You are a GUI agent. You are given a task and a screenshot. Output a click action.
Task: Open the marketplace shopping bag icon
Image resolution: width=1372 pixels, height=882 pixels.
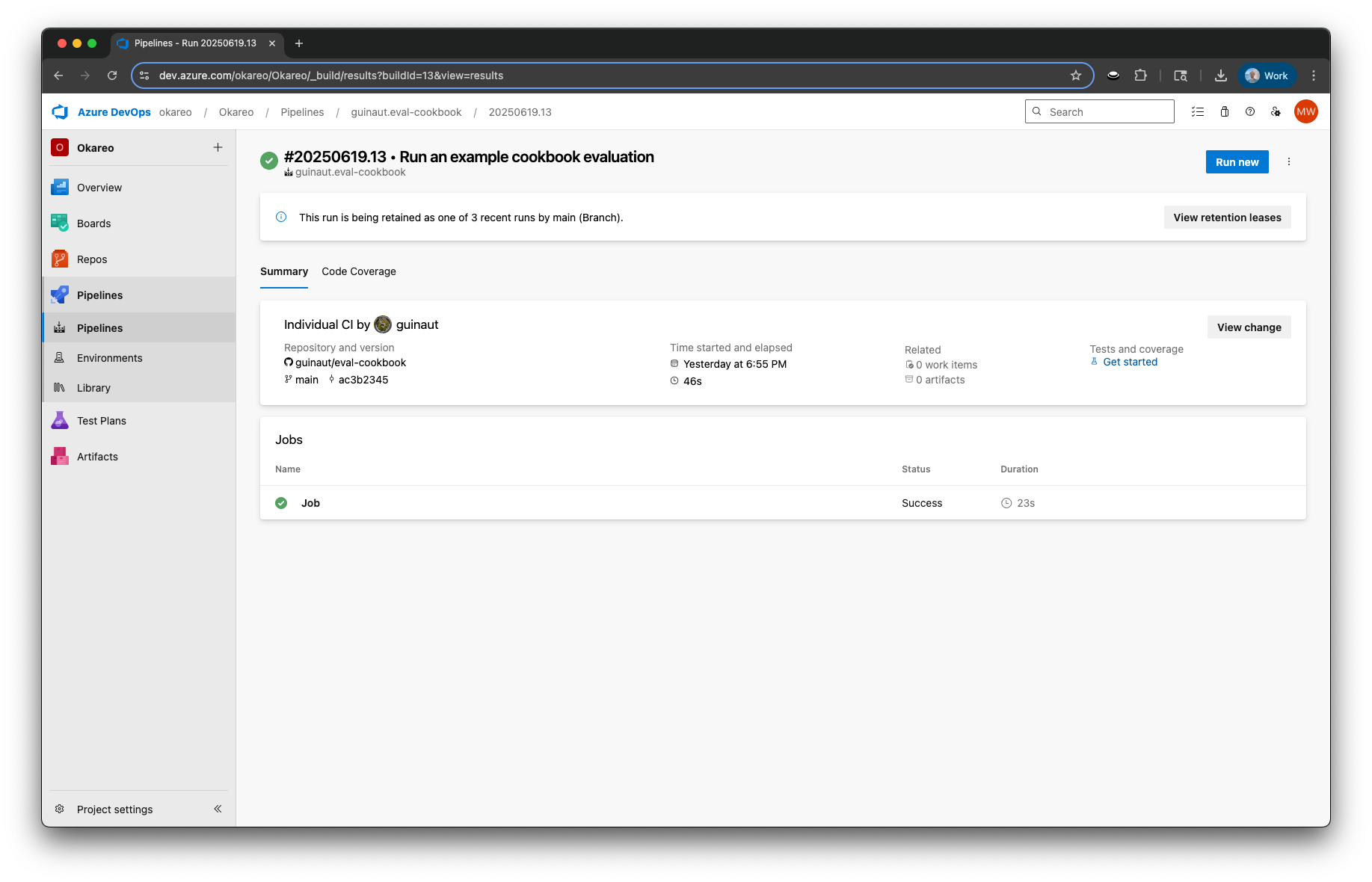1225,112
